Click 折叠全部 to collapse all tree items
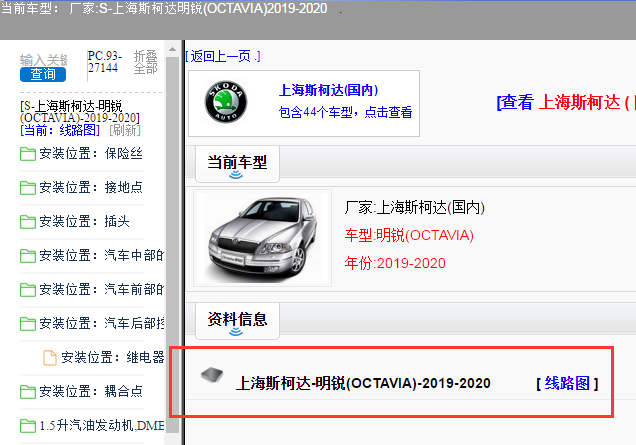 click(x=145, y=62)
